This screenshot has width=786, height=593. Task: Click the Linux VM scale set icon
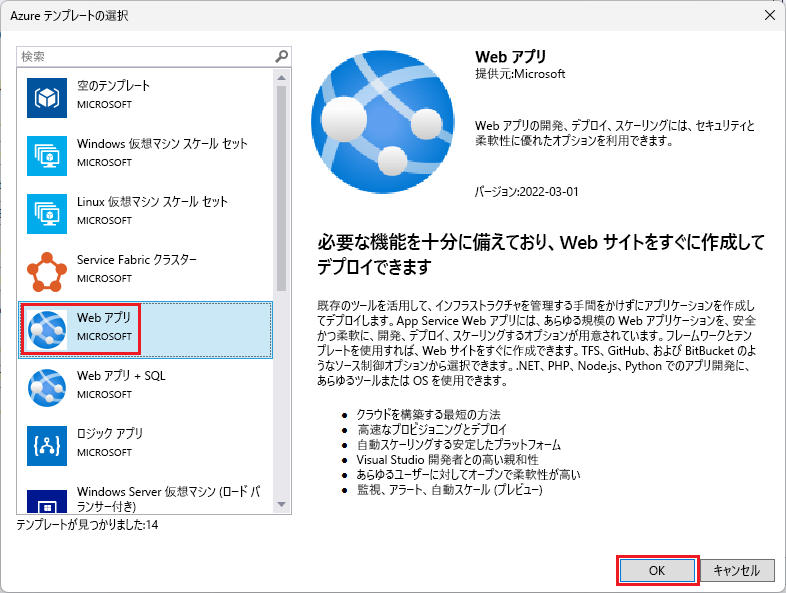tap(47, 214)
